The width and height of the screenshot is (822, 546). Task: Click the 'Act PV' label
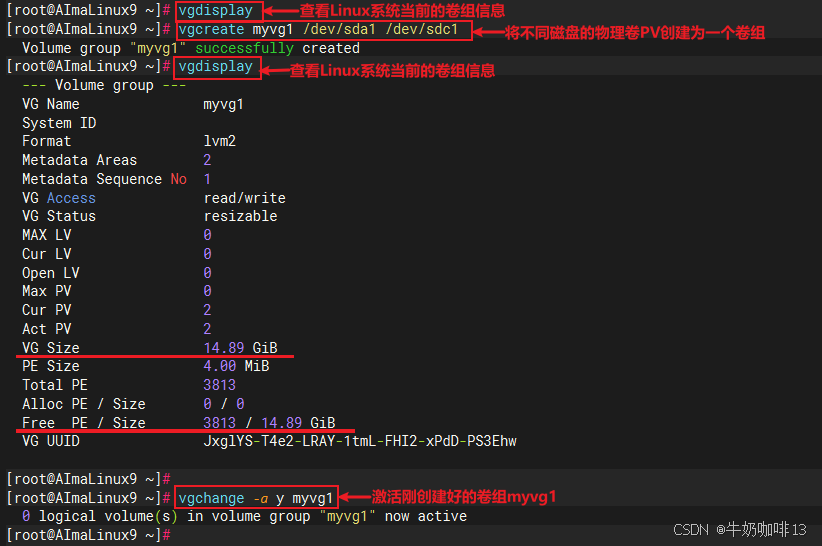(x=47, y=329)
